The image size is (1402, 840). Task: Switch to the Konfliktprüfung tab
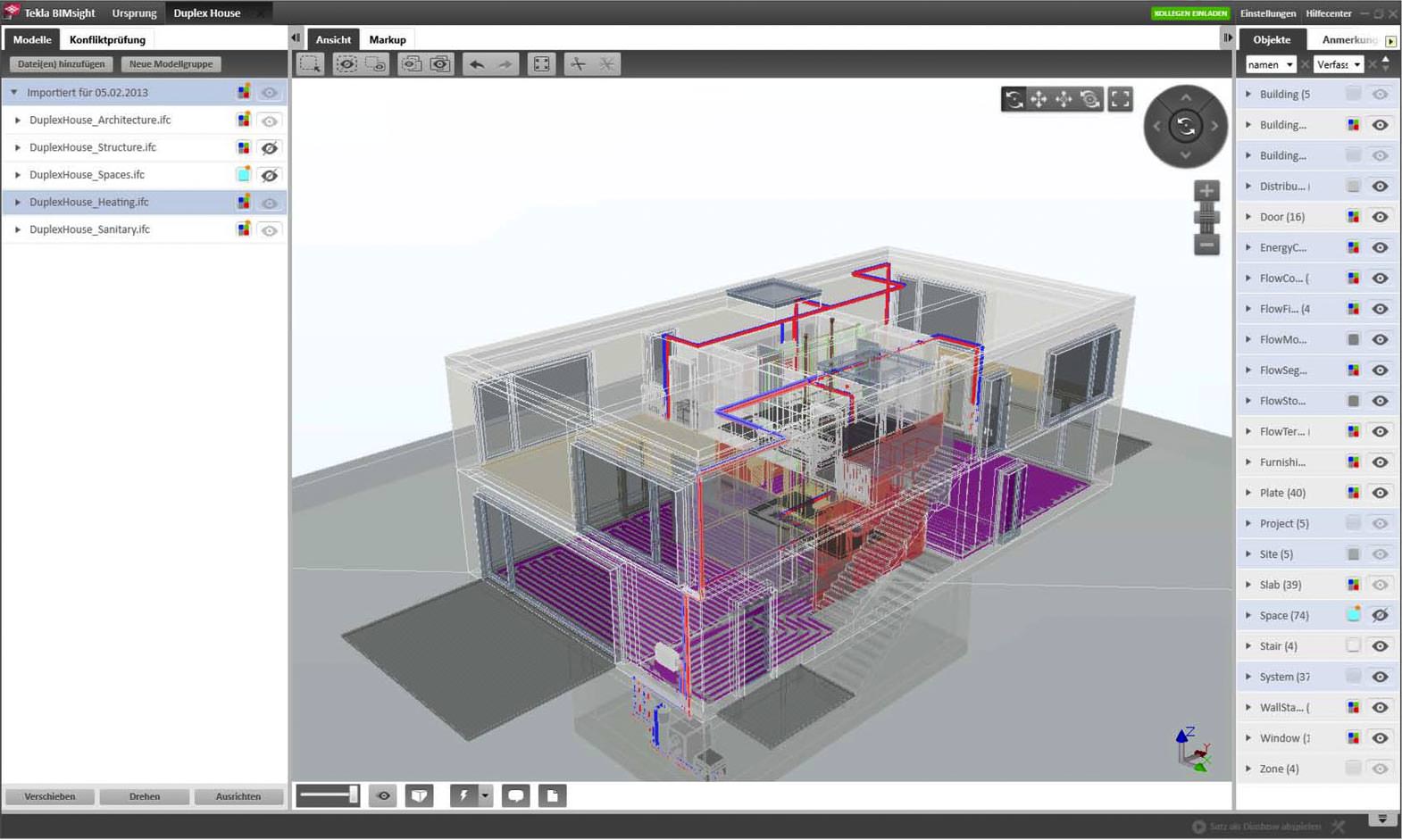(107, 39)
